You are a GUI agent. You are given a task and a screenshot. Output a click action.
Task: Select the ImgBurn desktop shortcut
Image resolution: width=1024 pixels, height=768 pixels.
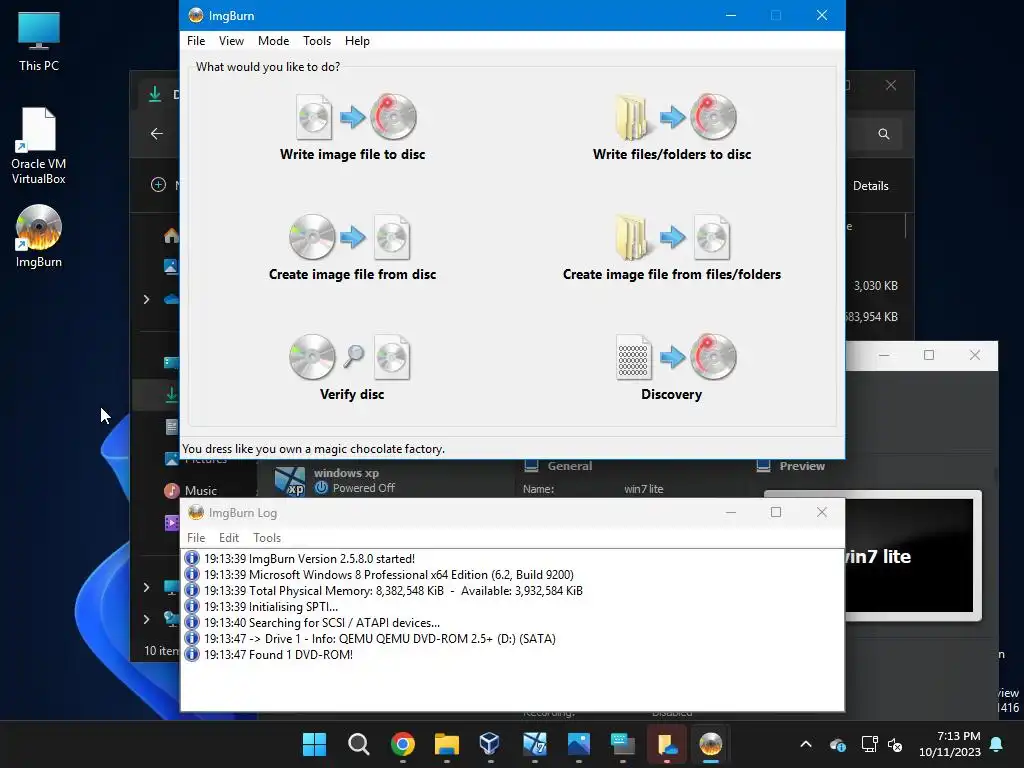pos(39,236)
